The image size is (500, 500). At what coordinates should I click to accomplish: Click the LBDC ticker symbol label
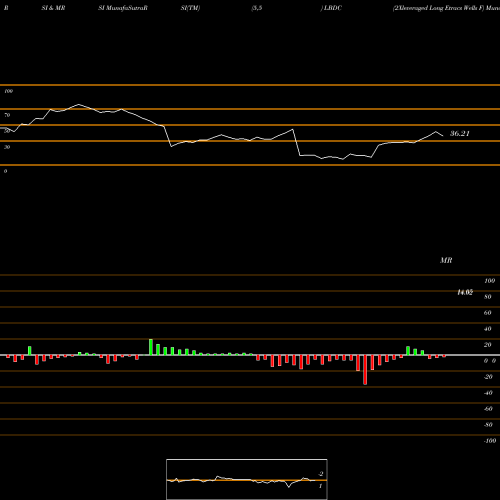click(333, 8)
